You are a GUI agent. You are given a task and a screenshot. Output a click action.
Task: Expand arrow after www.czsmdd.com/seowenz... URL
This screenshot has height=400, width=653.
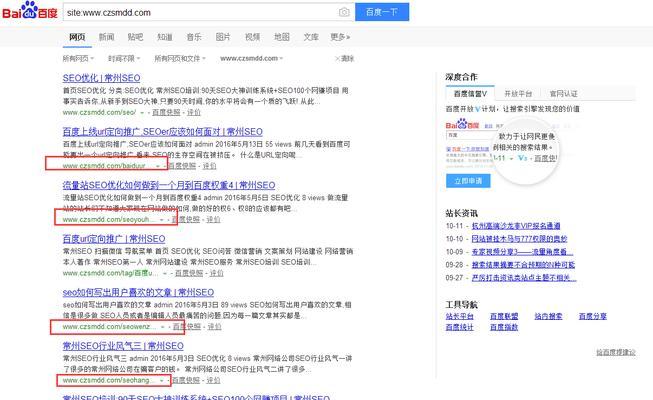(163, 327)
